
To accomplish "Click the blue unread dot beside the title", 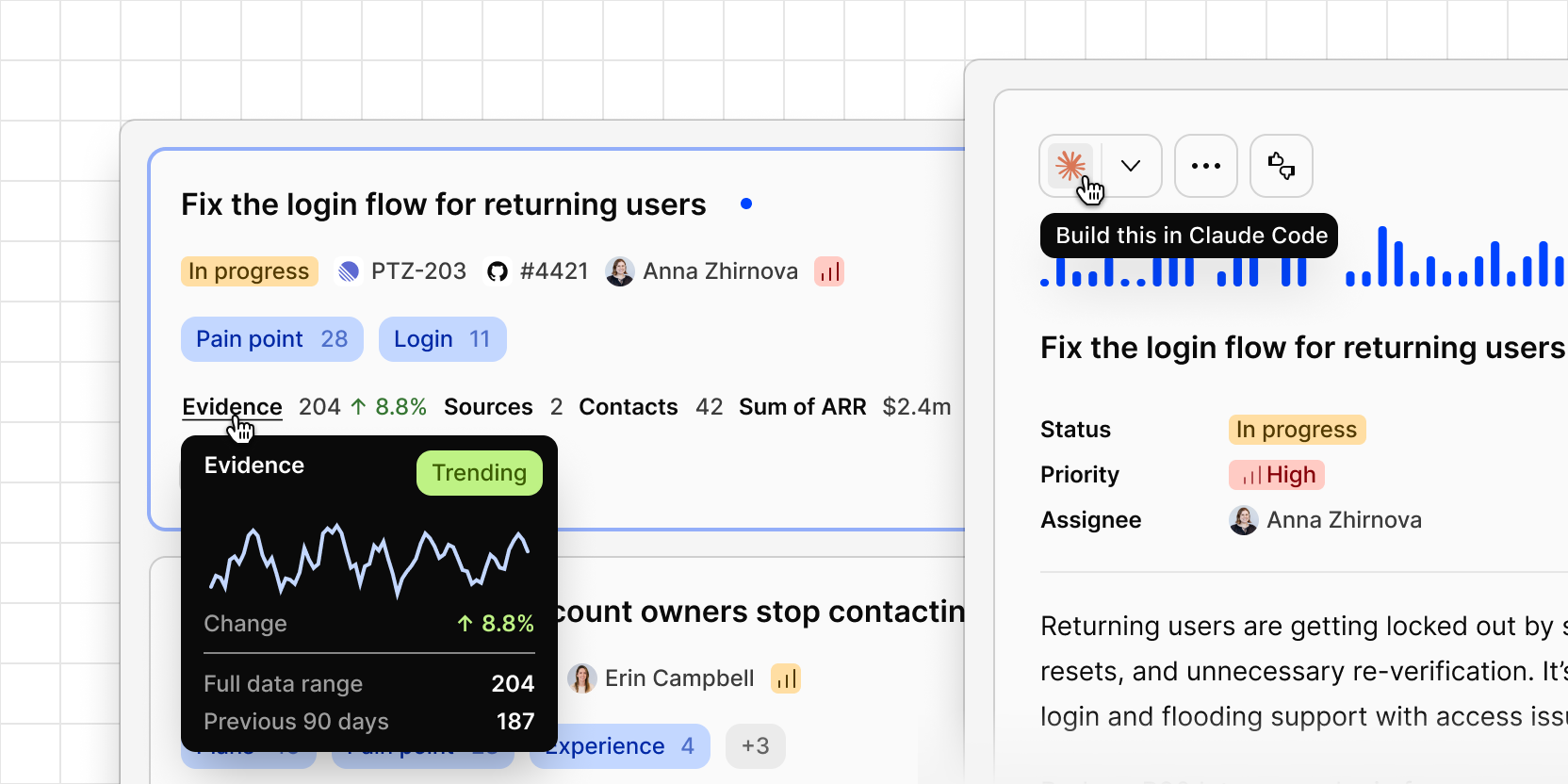I will point(746,204).
